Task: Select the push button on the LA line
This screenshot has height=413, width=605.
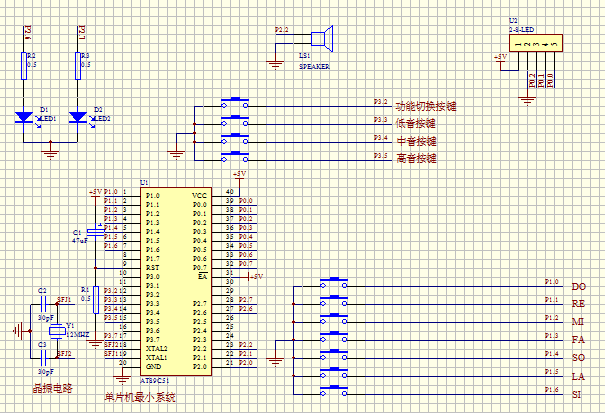Action: [x=334, y=374]
